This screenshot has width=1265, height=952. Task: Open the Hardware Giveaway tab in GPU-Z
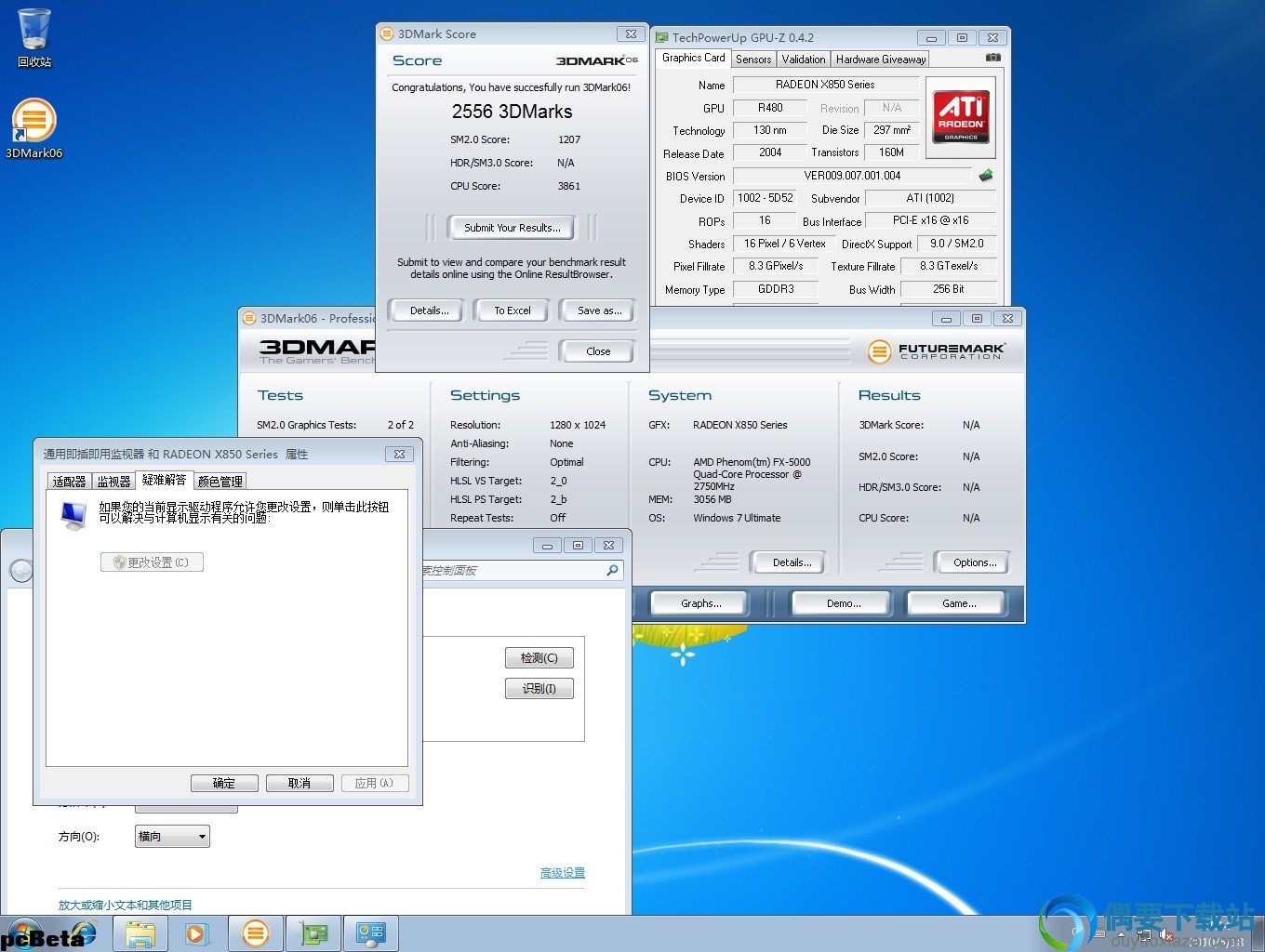point(881,59)
